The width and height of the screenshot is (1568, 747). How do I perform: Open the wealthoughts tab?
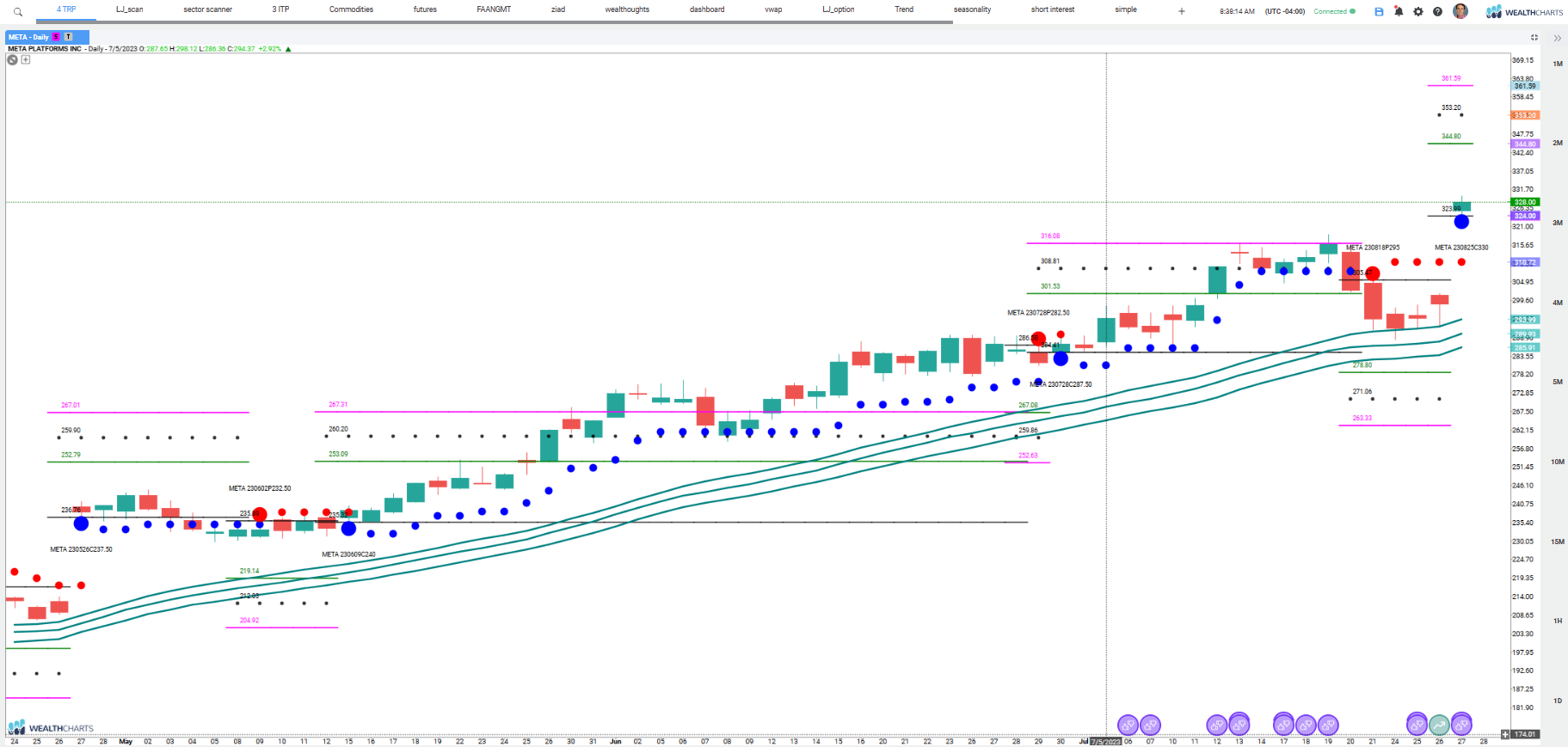627,9
